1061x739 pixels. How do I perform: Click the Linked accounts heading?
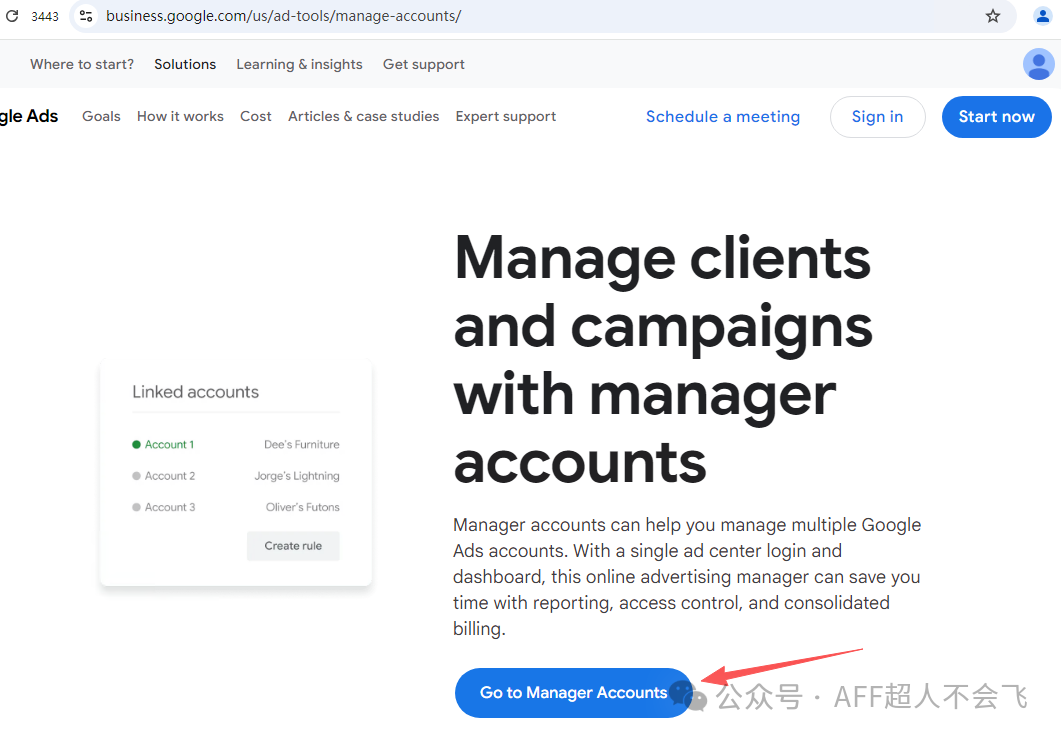click(196, 392)
